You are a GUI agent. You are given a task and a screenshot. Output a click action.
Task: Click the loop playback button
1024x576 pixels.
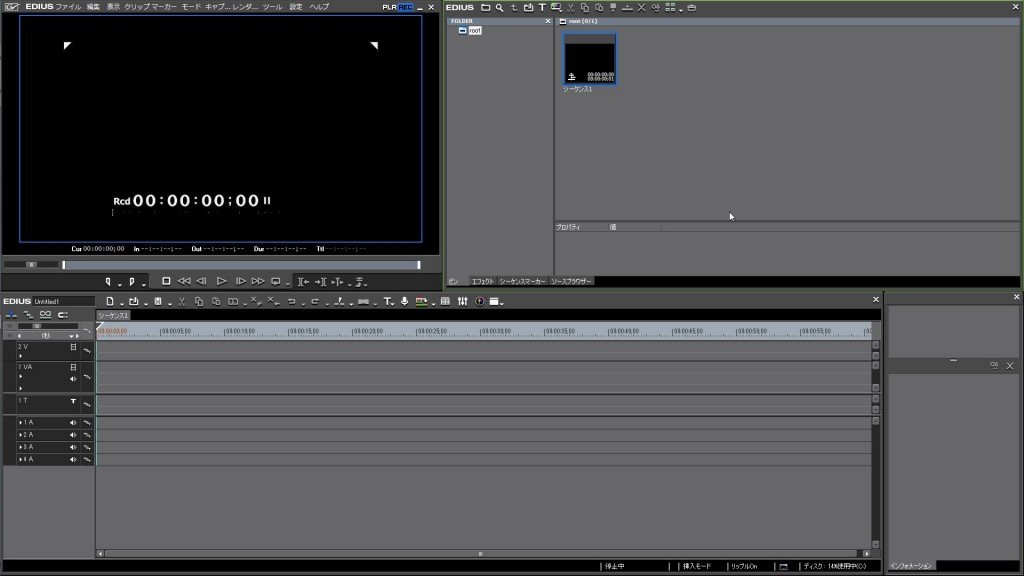[x=276, y=281]
